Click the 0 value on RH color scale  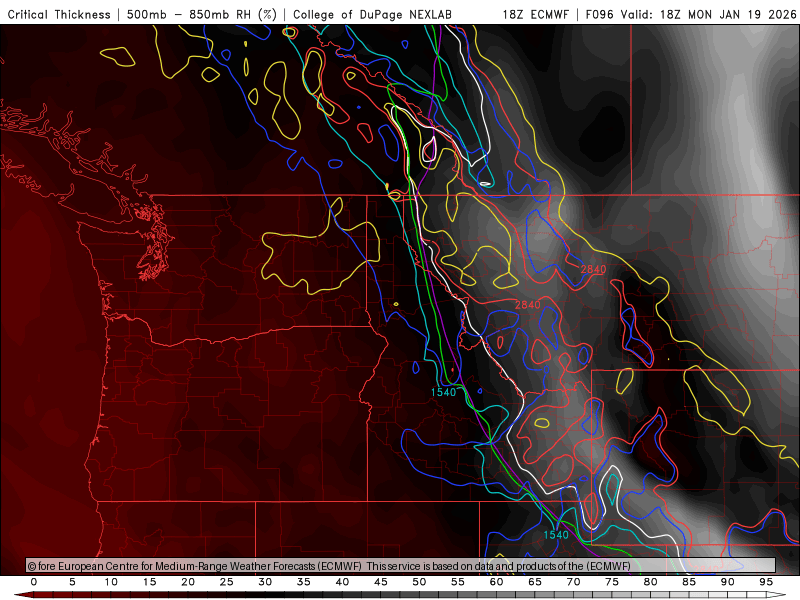[34, 582]
